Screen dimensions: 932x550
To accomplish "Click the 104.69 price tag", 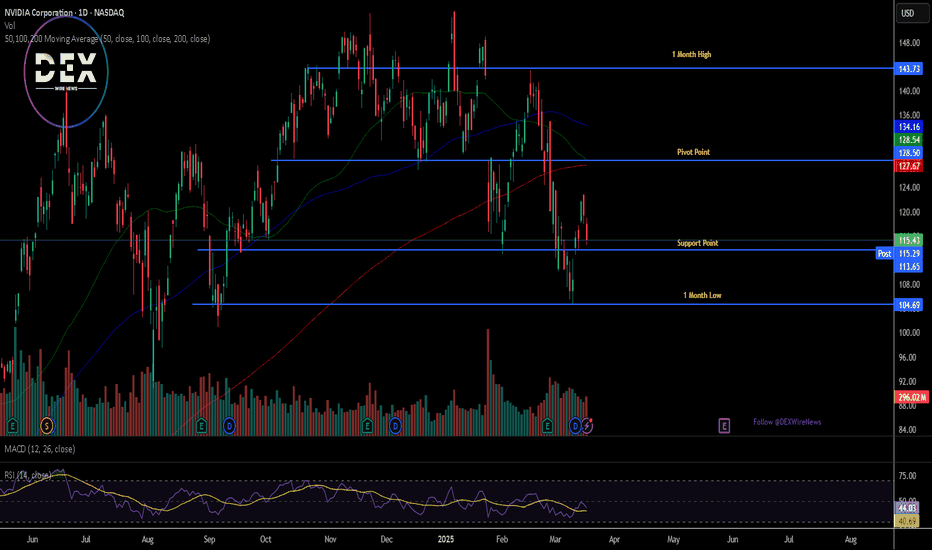I will 909,305.
